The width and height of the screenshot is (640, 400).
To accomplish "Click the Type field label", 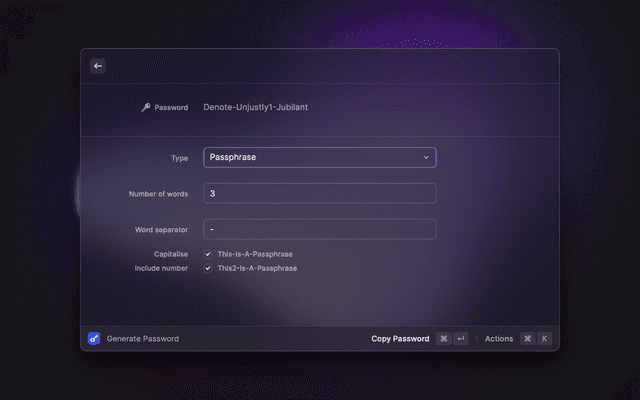I will point(180,158).
